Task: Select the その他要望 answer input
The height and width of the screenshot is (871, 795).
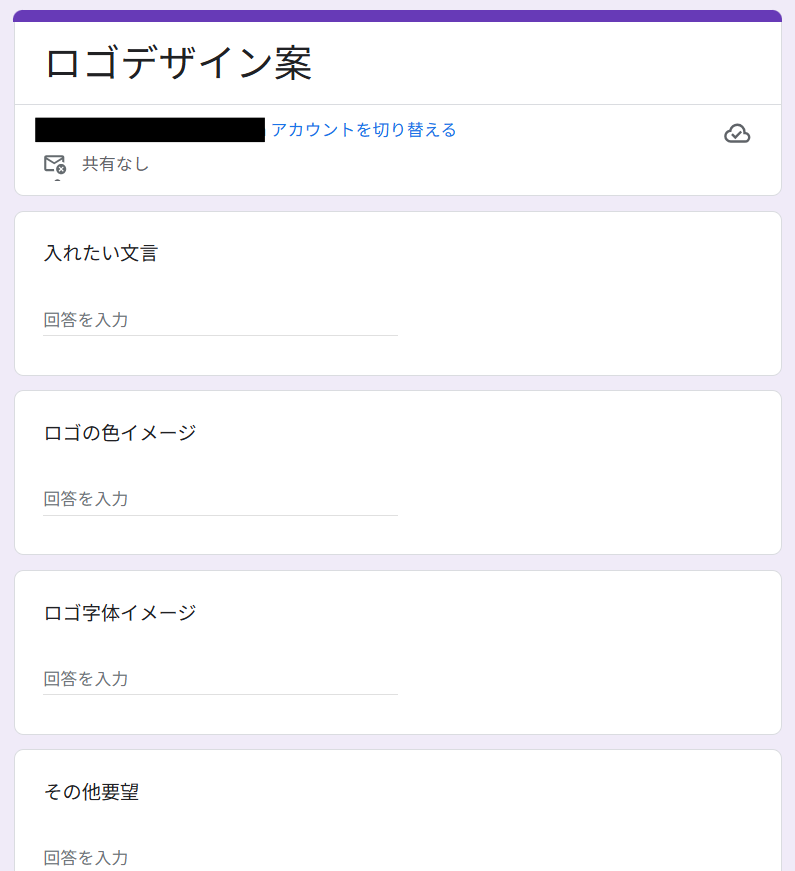Action: click(220, 857)
